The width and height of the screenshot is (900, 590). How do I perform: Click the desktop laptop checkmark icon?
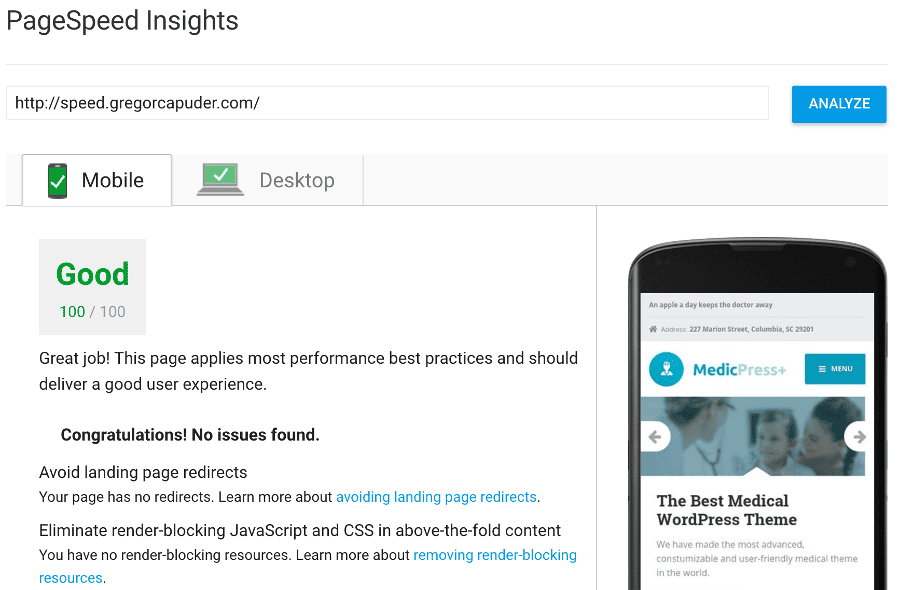[x=220, y=180]
